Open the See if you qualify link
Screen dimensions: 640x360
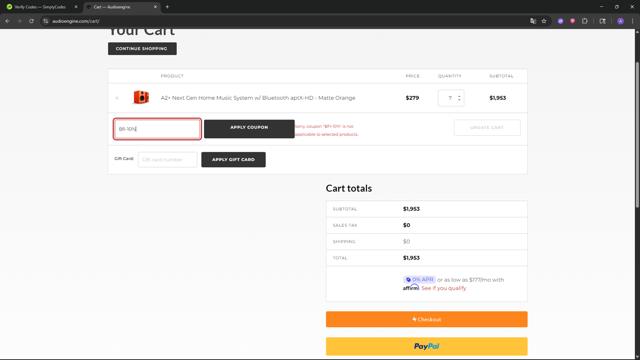click(x=444, y=288)
